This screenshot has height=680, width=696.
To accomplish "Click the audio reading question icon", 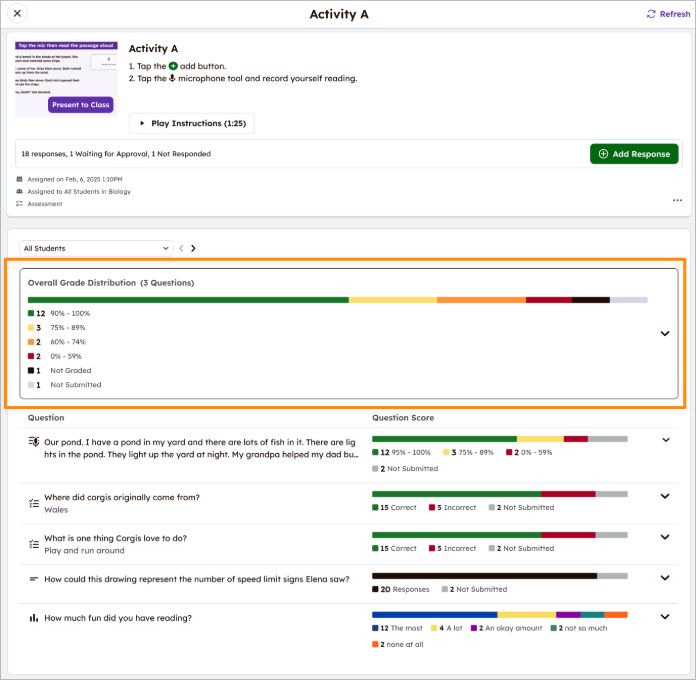I will coord(34,441).
